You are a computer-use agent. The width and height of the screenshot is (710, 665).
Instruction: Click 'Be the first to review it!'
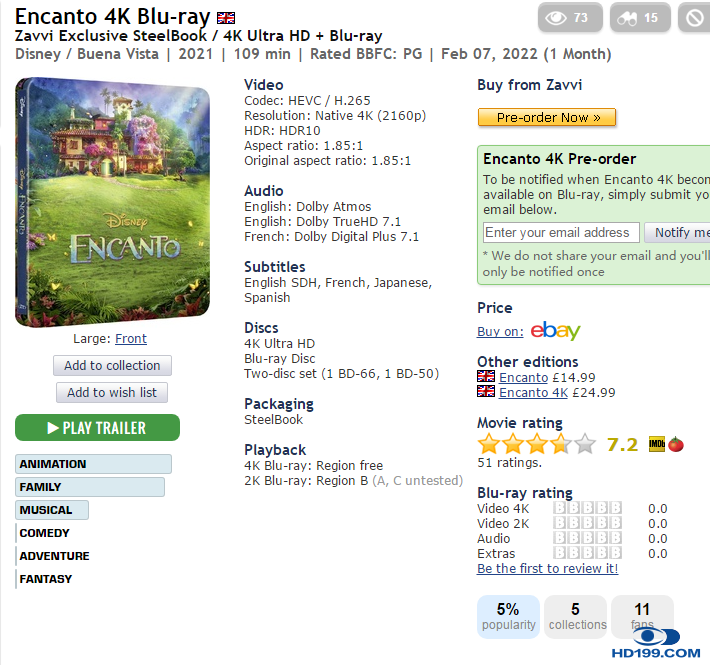point(547,569)
